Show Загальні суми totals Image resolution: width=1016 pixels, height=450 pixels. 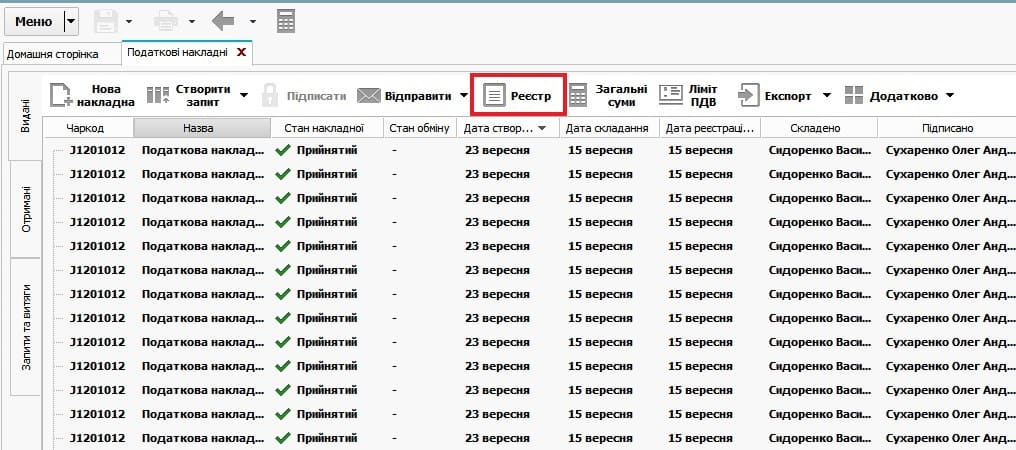(x=608, y=95)
